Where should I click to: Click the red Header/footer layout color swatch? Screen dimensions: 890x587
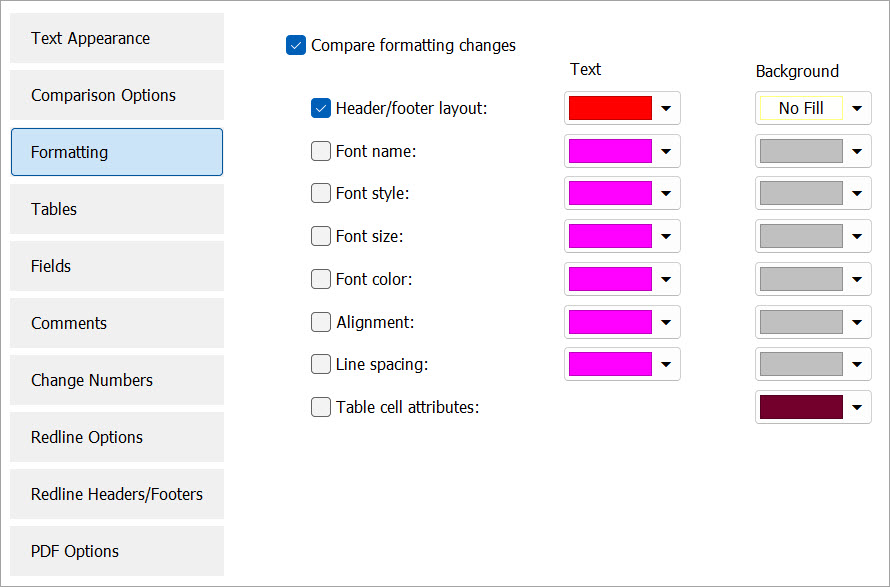coord(608,108)
